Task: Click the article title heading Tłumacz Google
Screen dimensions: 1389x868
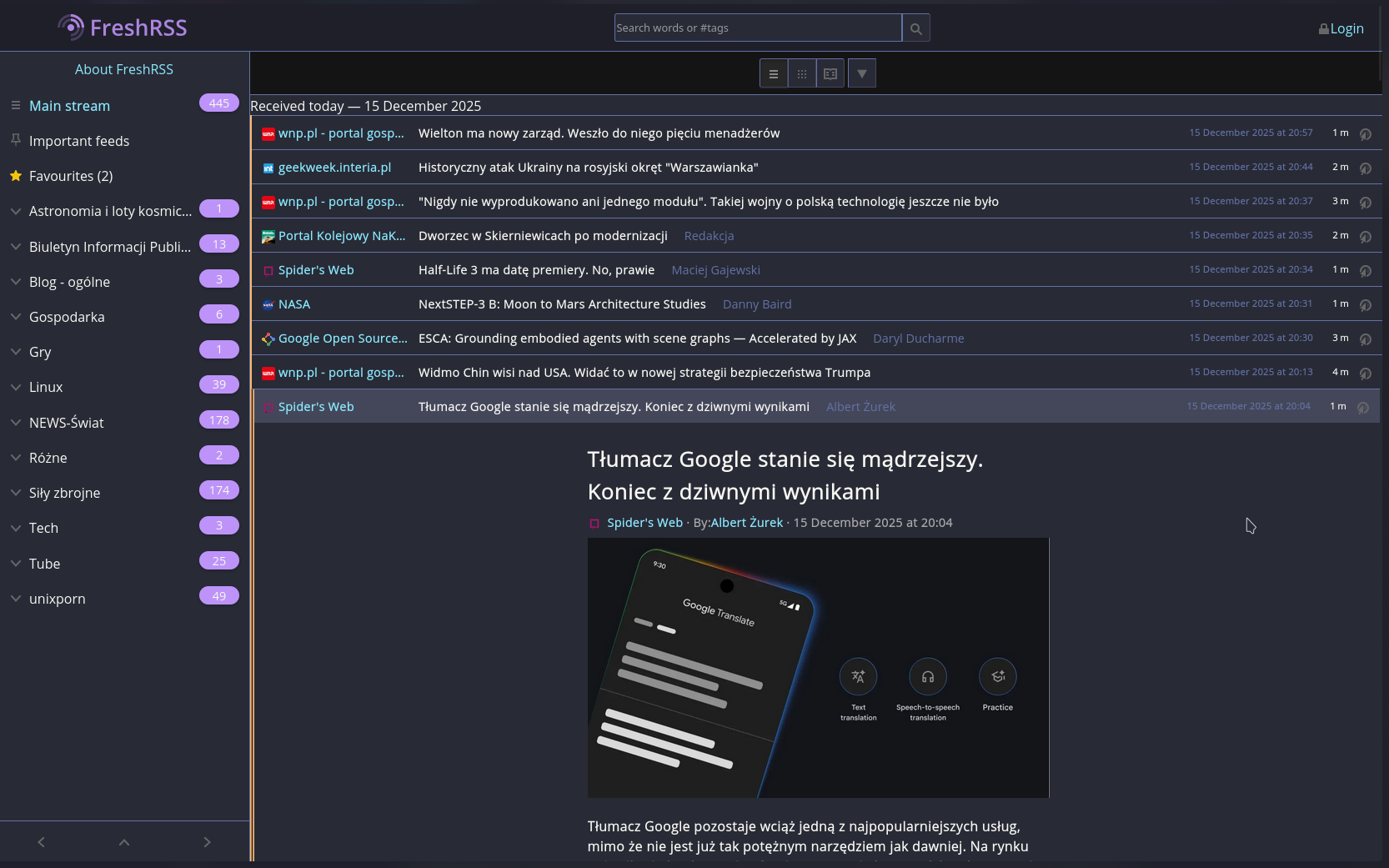Action: (785, 475)
